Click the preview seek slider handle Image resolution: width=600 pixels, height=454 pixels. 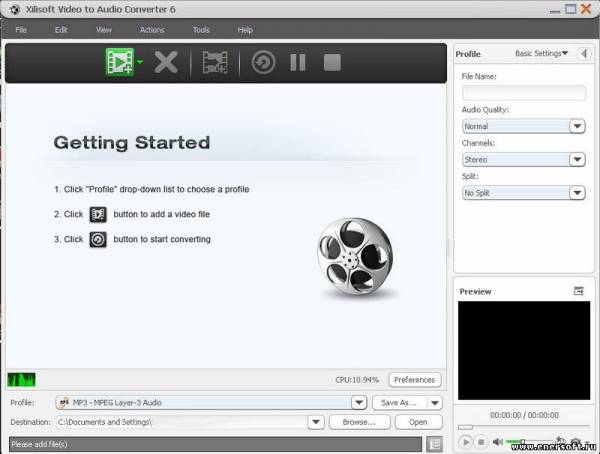click(x=465, y=427)
